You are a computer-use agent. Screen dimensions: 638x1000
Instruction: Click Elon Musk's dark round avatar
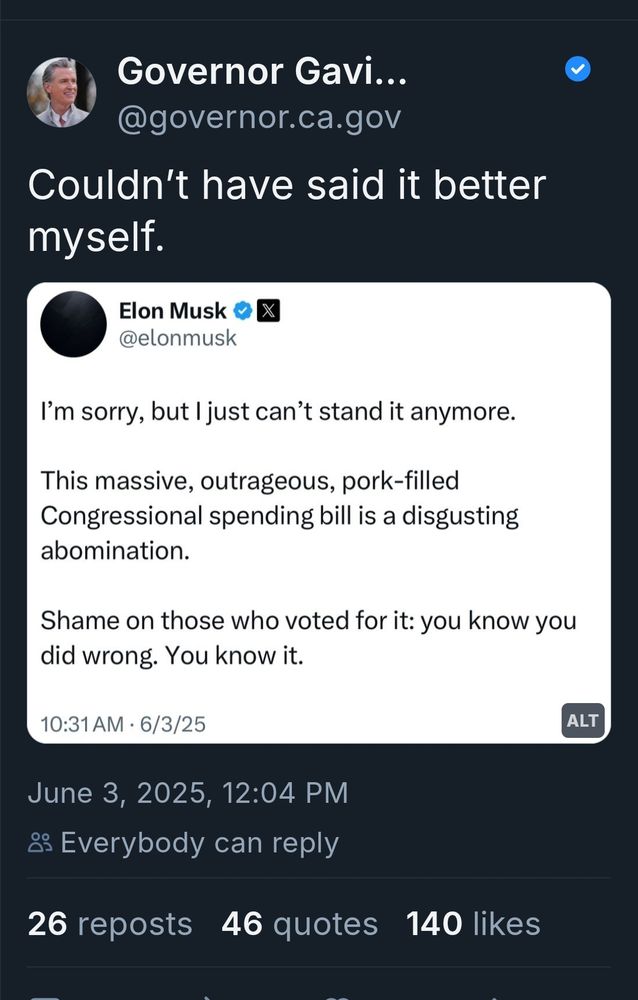(x=73, y=324)
